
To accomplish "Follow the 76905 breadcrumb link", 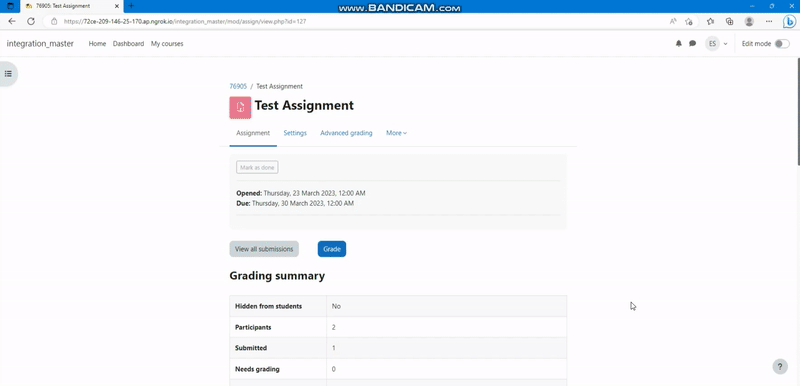I will [x=238, y=87].
